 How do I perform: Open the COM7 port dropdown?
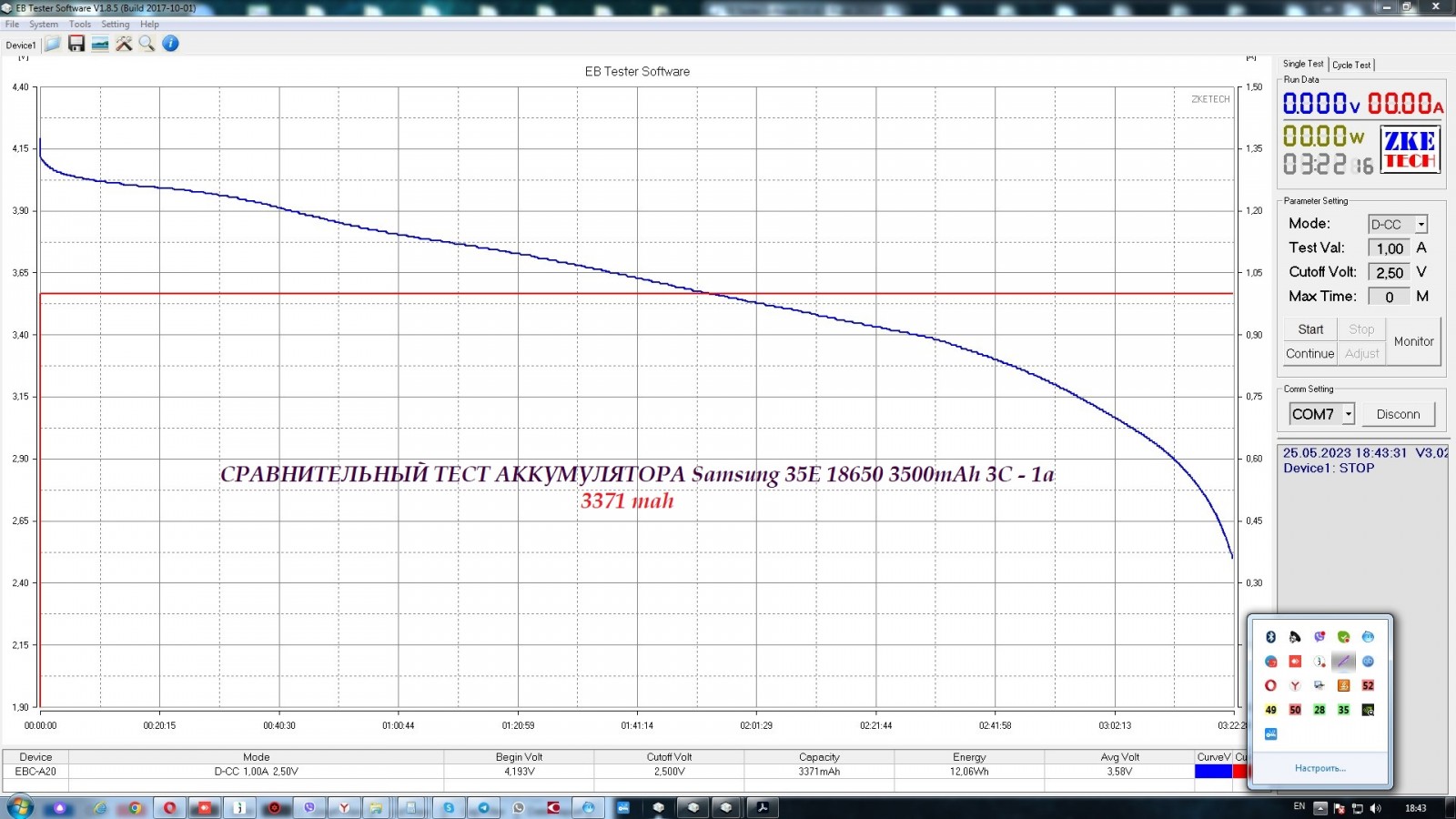1348,414
